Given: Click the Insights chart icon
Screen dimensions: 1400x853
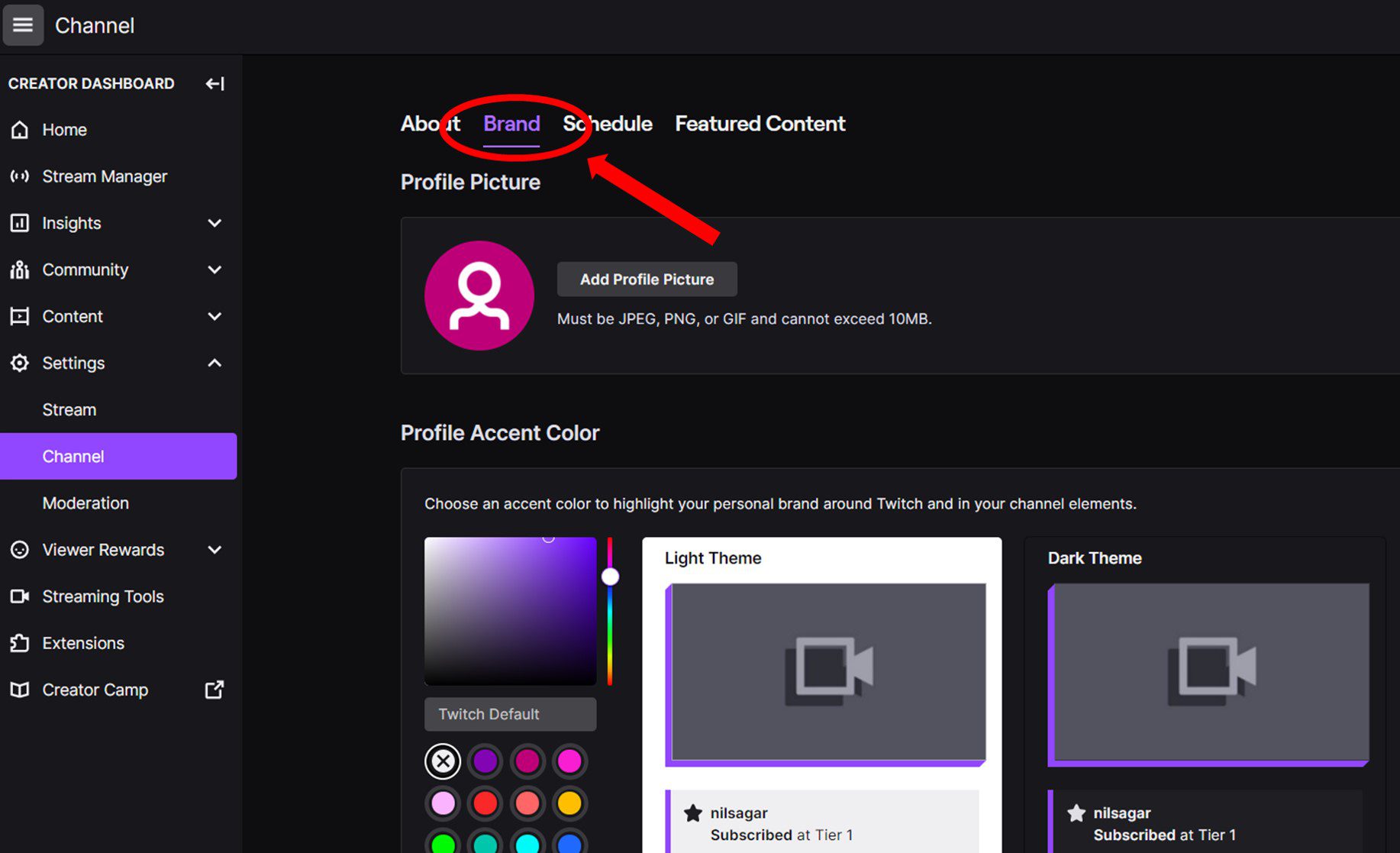Looking at the screenshot, I should click(x=20, y=223).
